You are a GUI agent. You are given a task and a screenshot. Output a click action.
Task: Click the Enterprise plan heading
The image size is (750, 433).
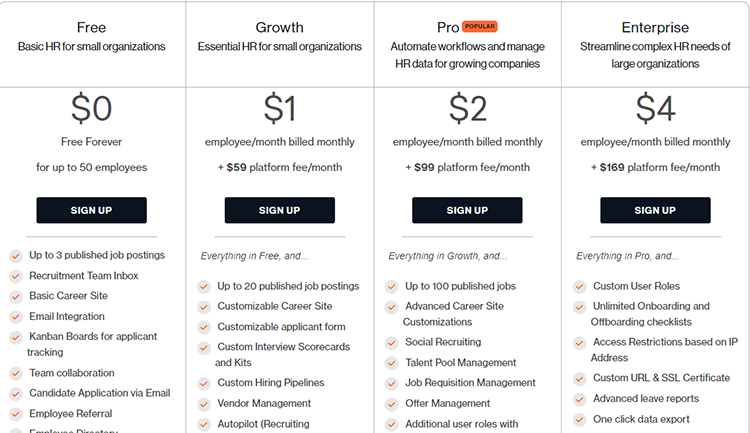[x=655, y=27]
